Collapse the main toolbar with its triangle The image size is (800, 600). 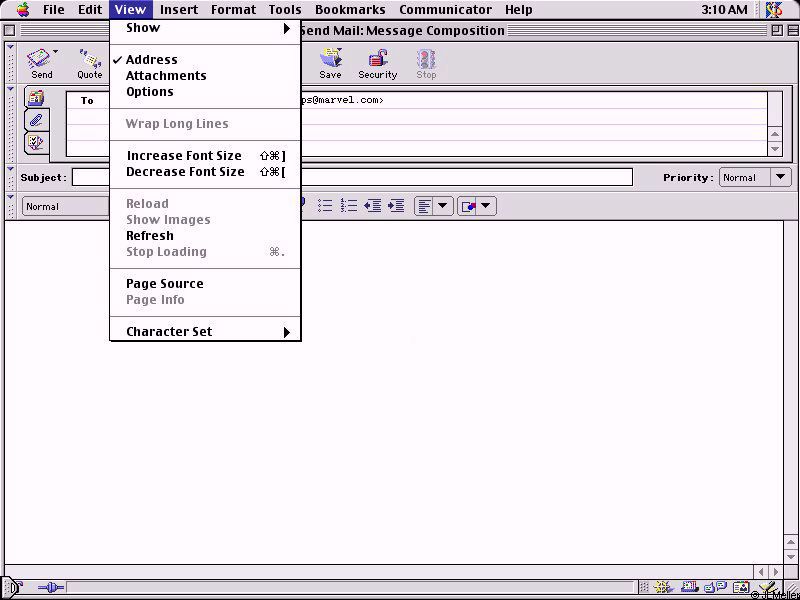11,47
